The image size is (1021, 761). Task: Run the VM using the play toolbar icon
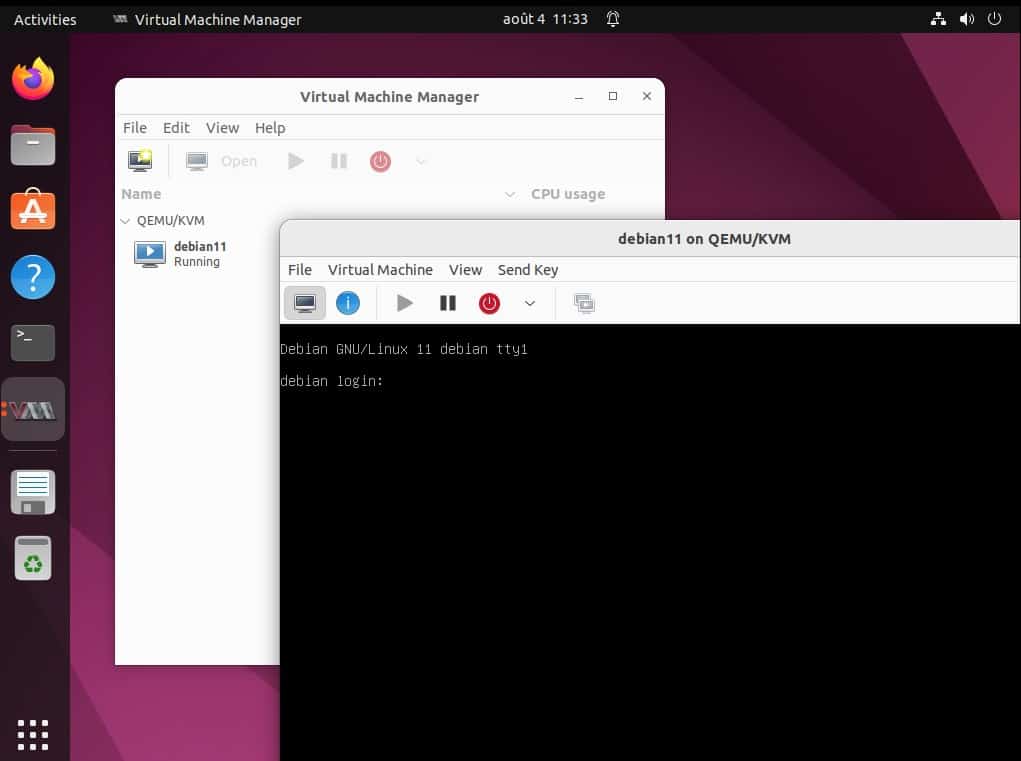coord(295,160)
